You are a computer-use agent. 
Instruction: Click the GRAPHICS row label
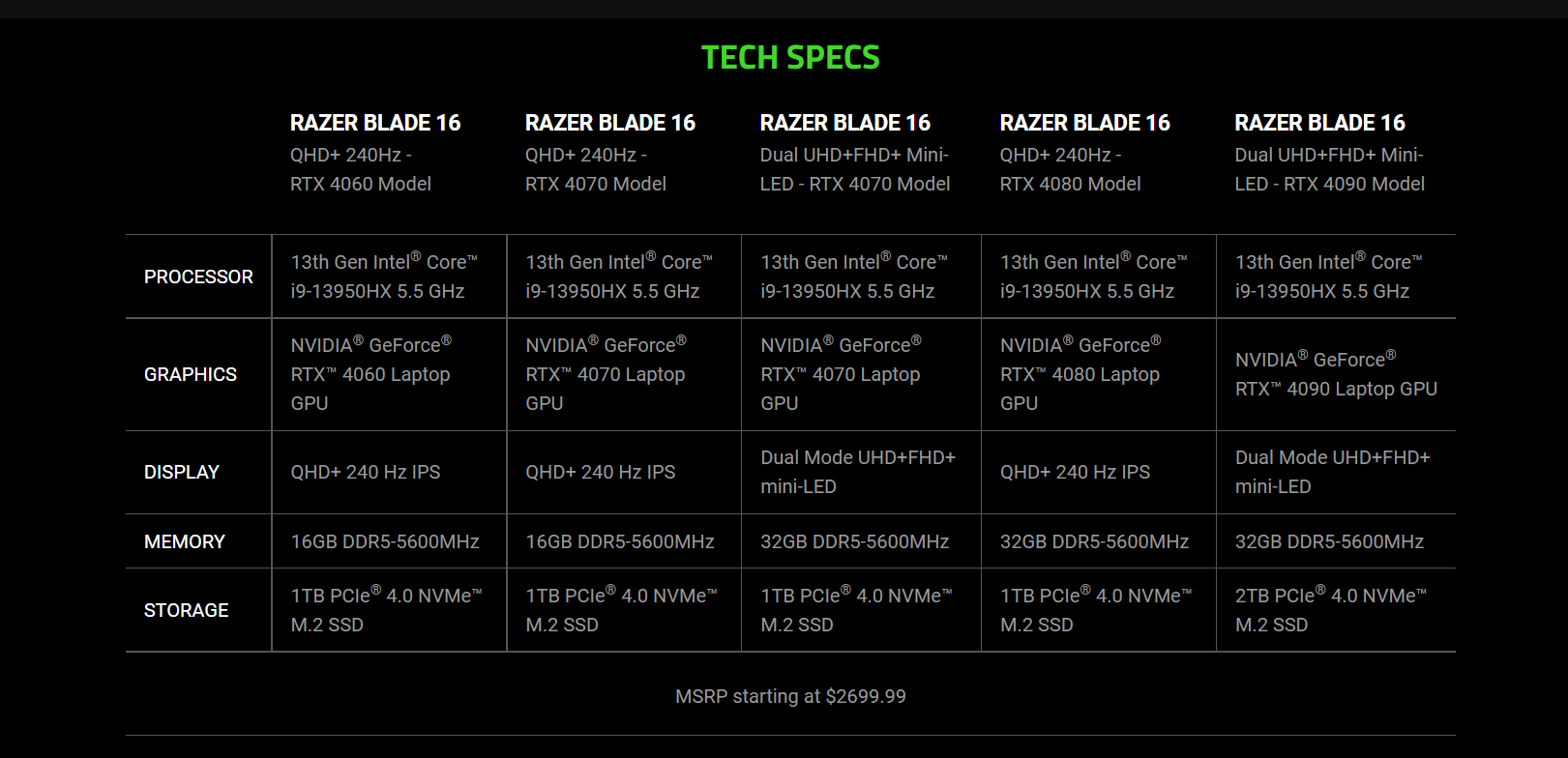191,374
